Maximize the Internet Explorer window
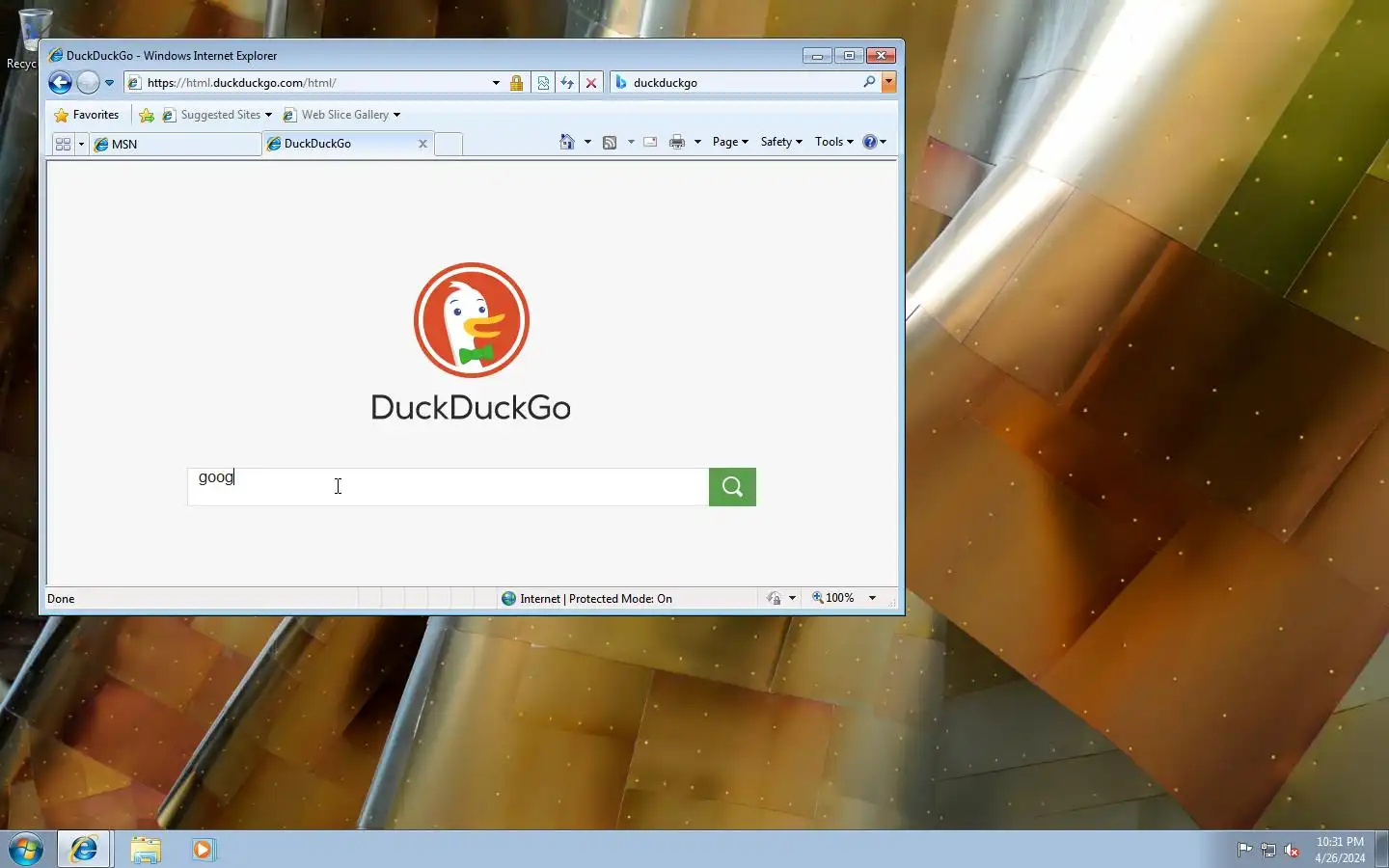This screenshot has height=868, width=1389. pos(849,56)
